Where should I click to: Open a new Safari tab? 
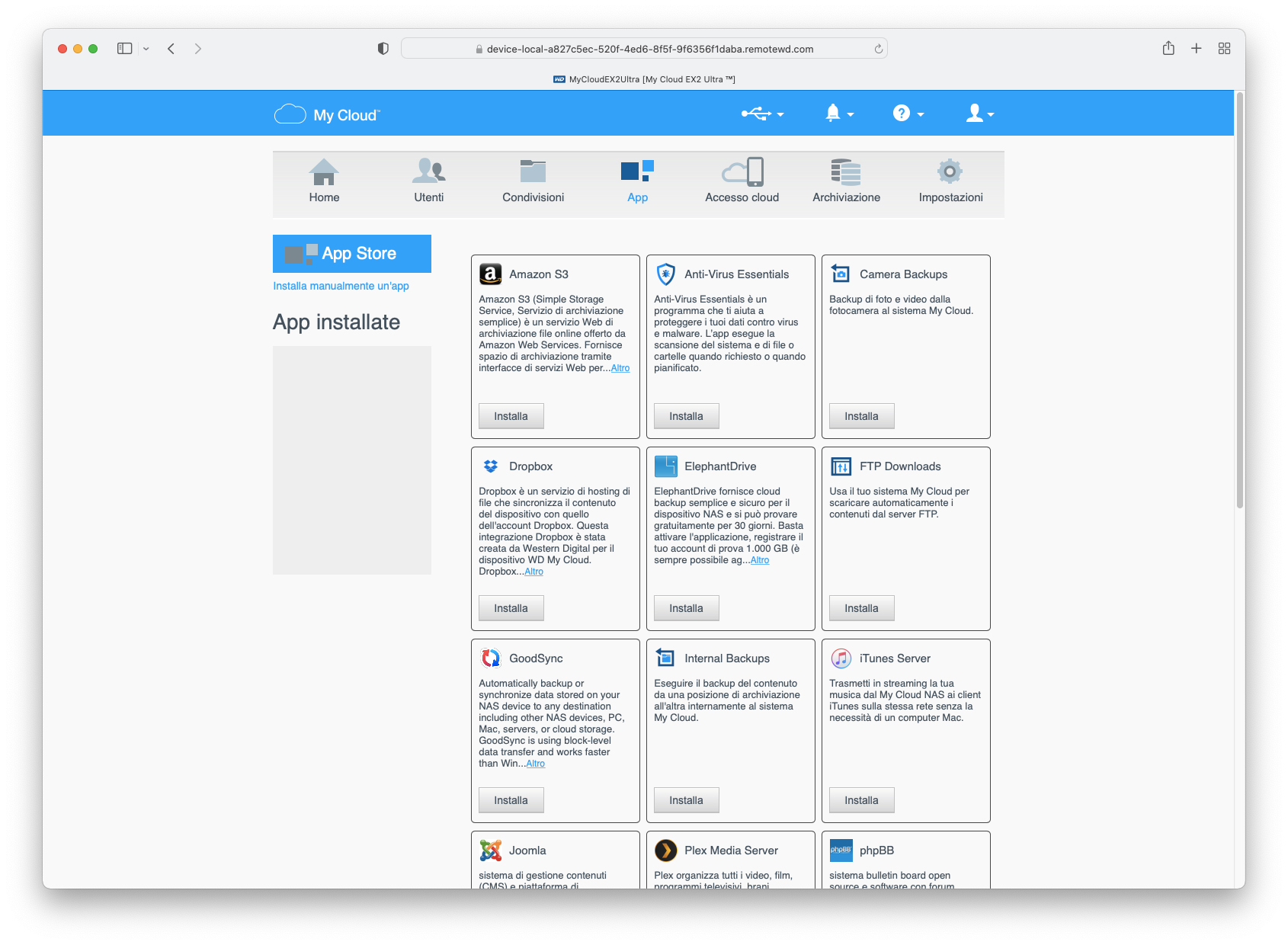click(1197, 48)
